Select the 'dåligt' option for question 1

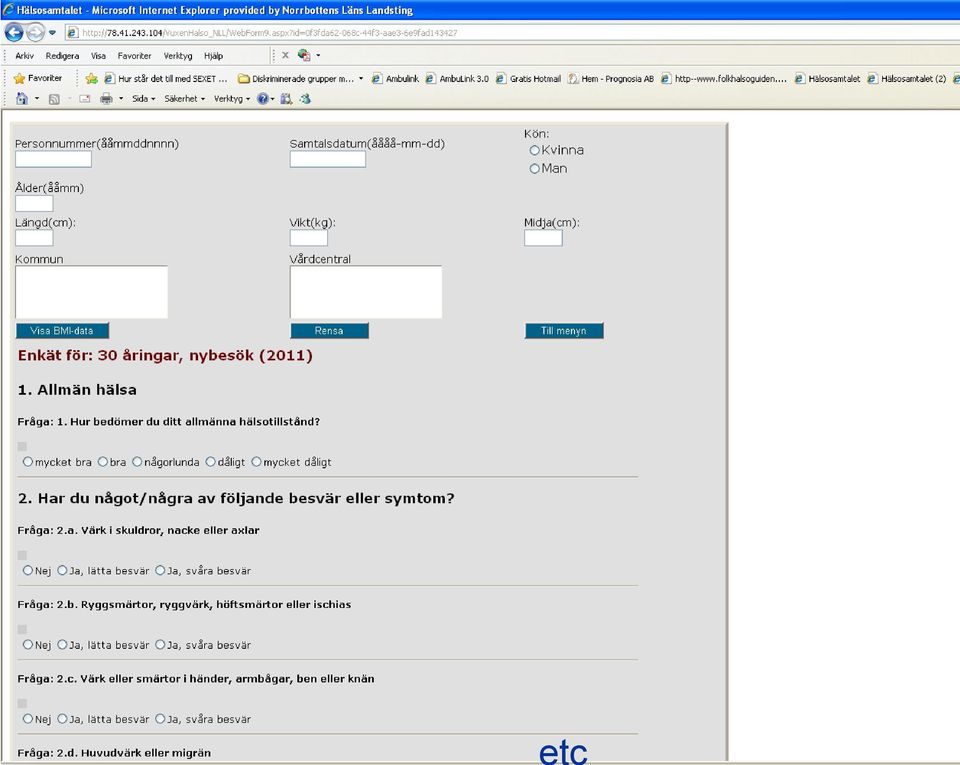point(211,462)
